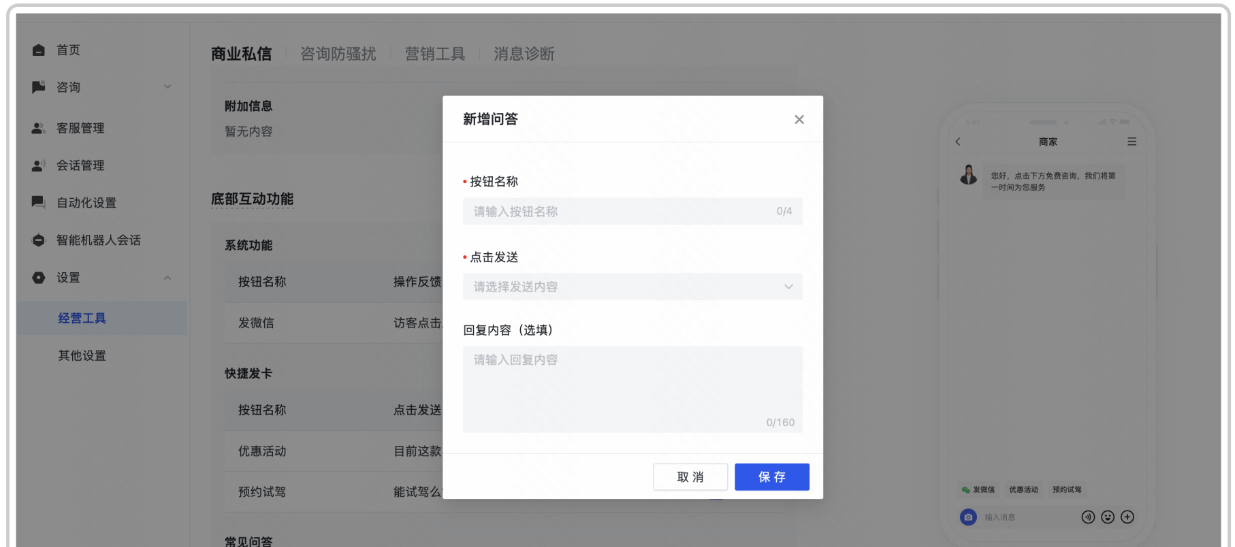Screen dimensions: 1235x547
Task: Open hamburger menu in phone preview
Action: [1132, 142]
